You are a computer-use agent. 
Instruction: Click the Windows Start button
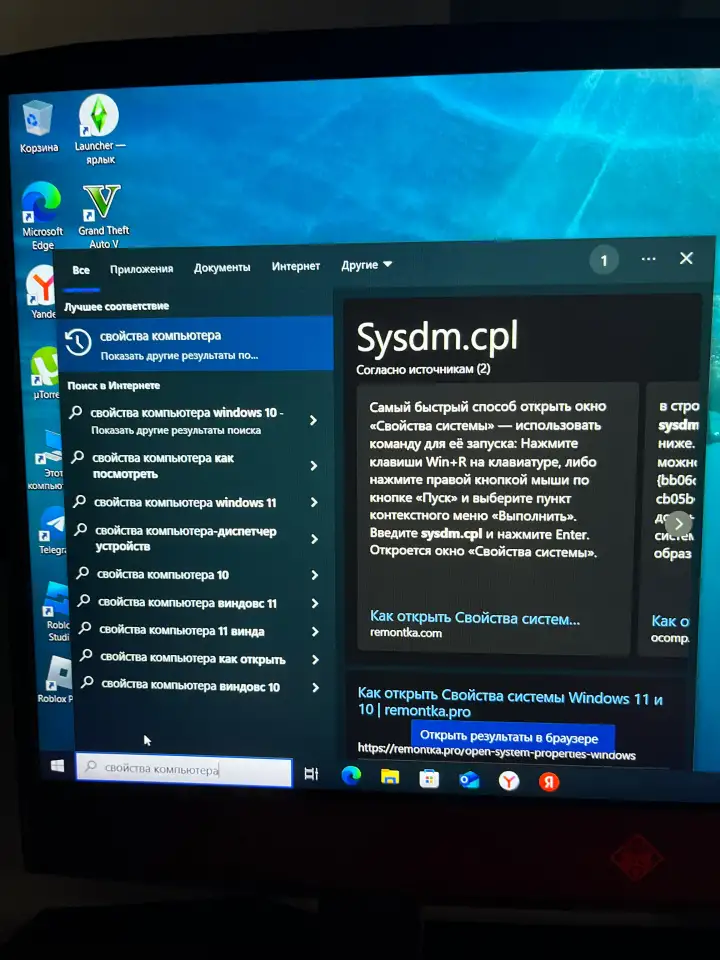[58, 765]
